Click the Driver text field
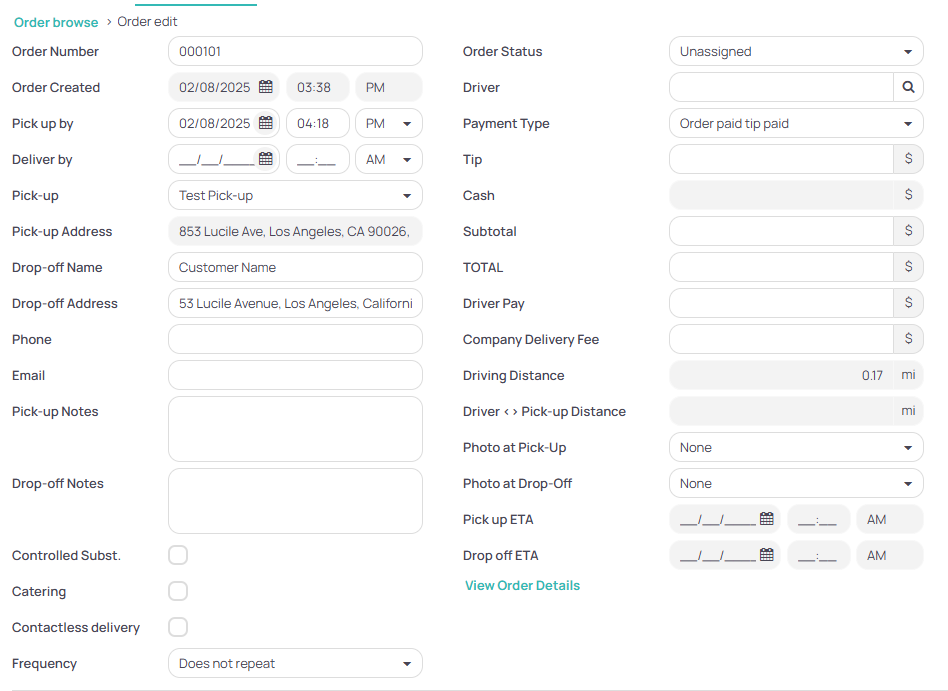Viewport: 948px width, 691px height. pyautogui.click(x=781, y=87)
